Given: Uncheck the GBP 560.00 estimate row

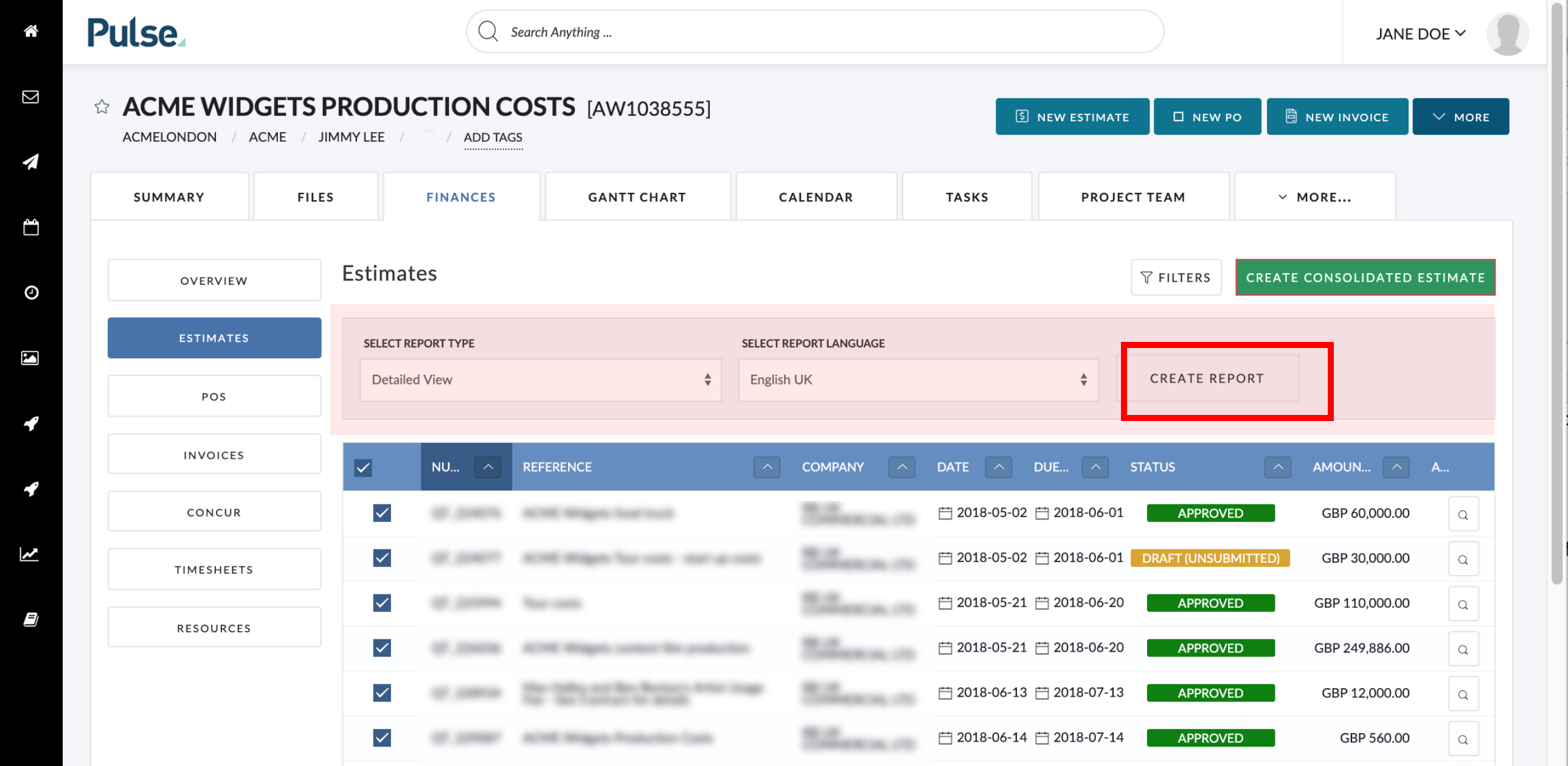Looking at the screenshot, I should (x=381, y=738).
